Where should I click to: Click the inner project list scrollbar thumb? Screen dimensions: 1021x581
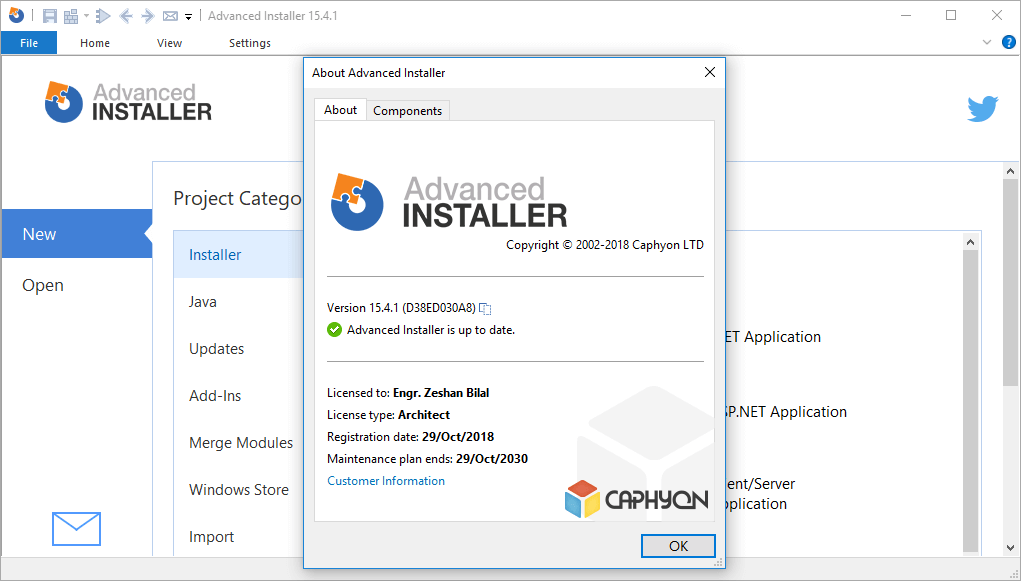(x=970, y=401)
